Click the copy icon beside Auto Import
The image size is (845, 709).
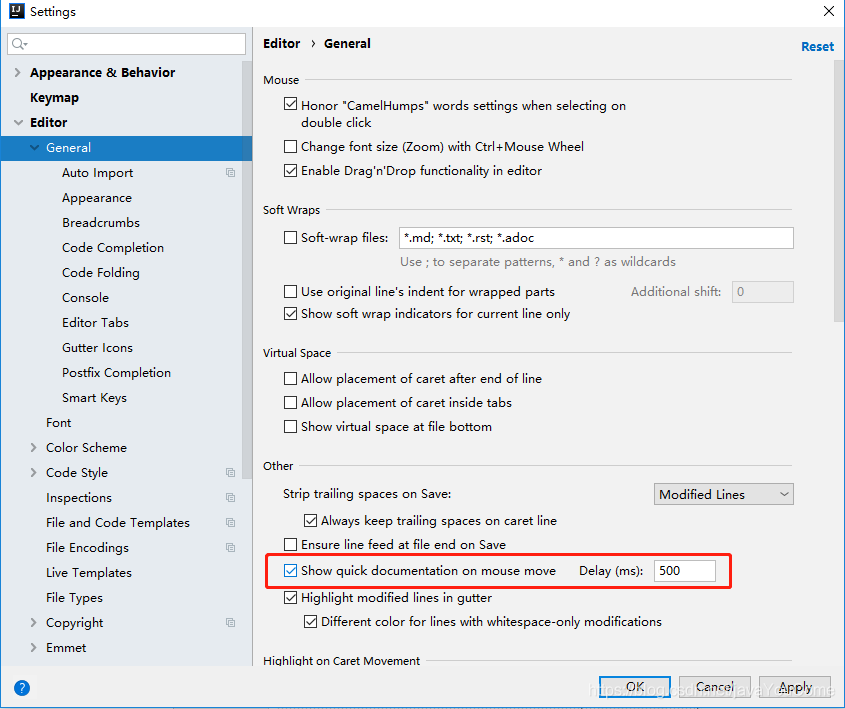[231, 173]
